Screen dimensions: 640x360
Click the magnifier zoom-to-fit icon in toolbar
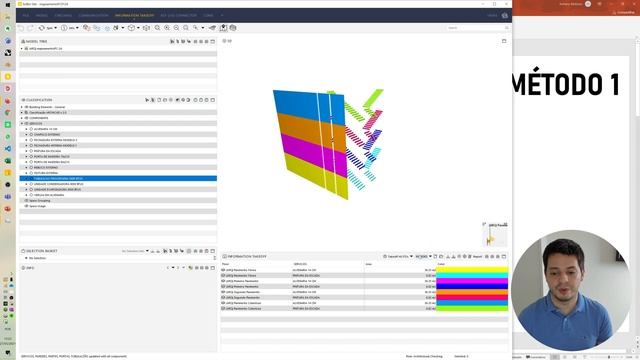pos(158,28)
